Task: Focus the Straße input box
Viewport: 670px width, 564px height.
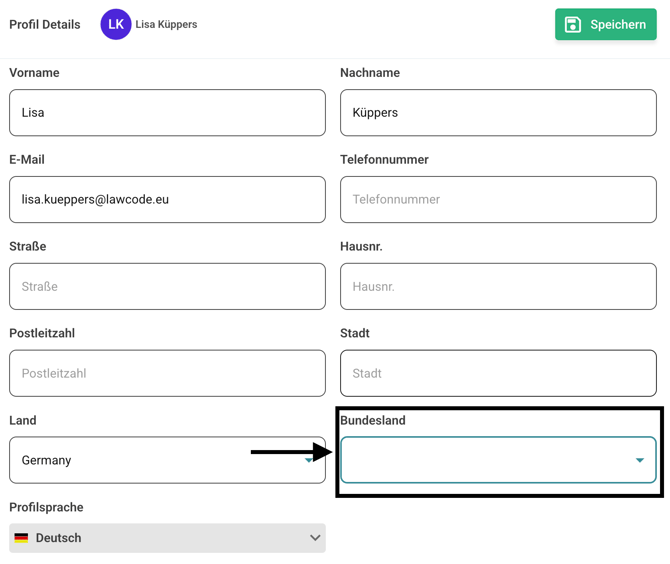Action: (167, 287)
